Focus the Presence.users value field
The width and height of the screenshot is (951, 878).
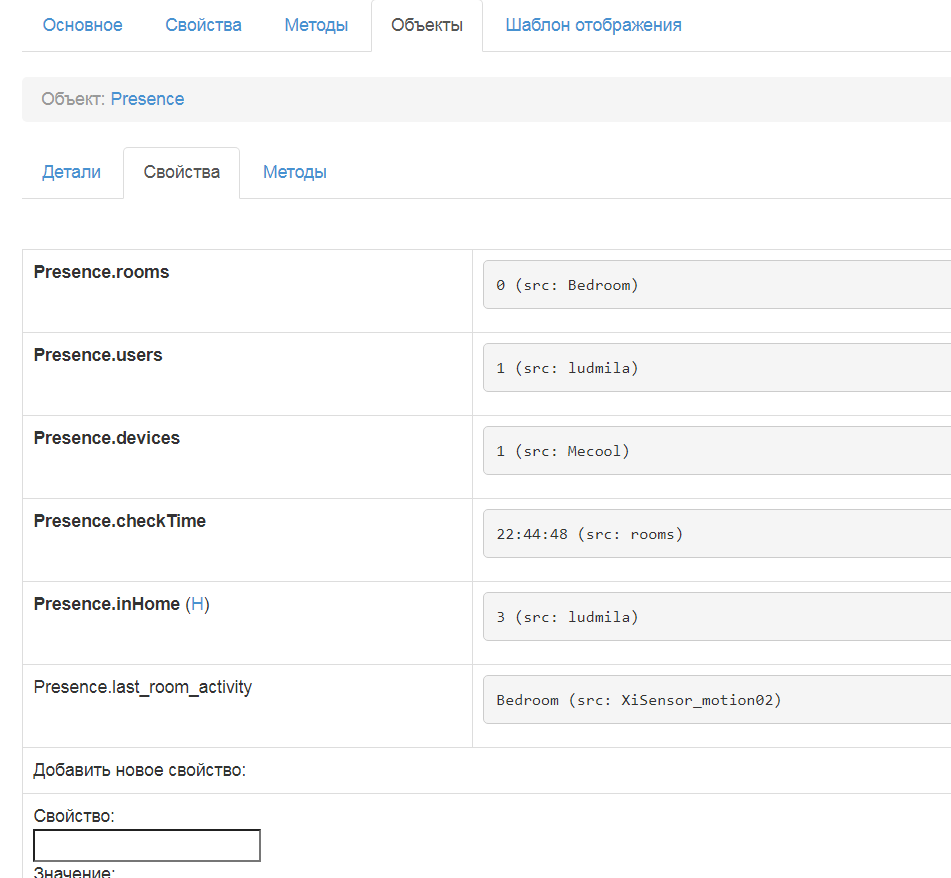click(x=715, y=368)
